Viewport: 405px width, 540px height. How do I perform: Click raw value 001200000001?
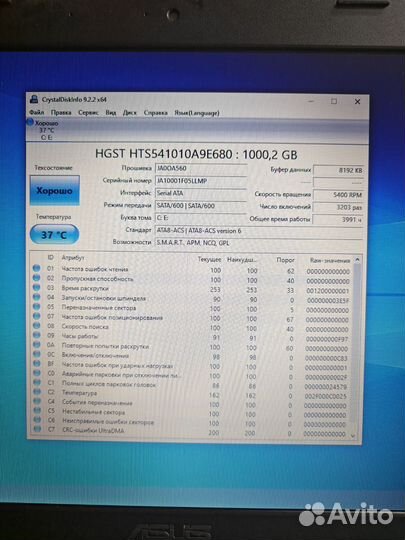pos(328,291)
